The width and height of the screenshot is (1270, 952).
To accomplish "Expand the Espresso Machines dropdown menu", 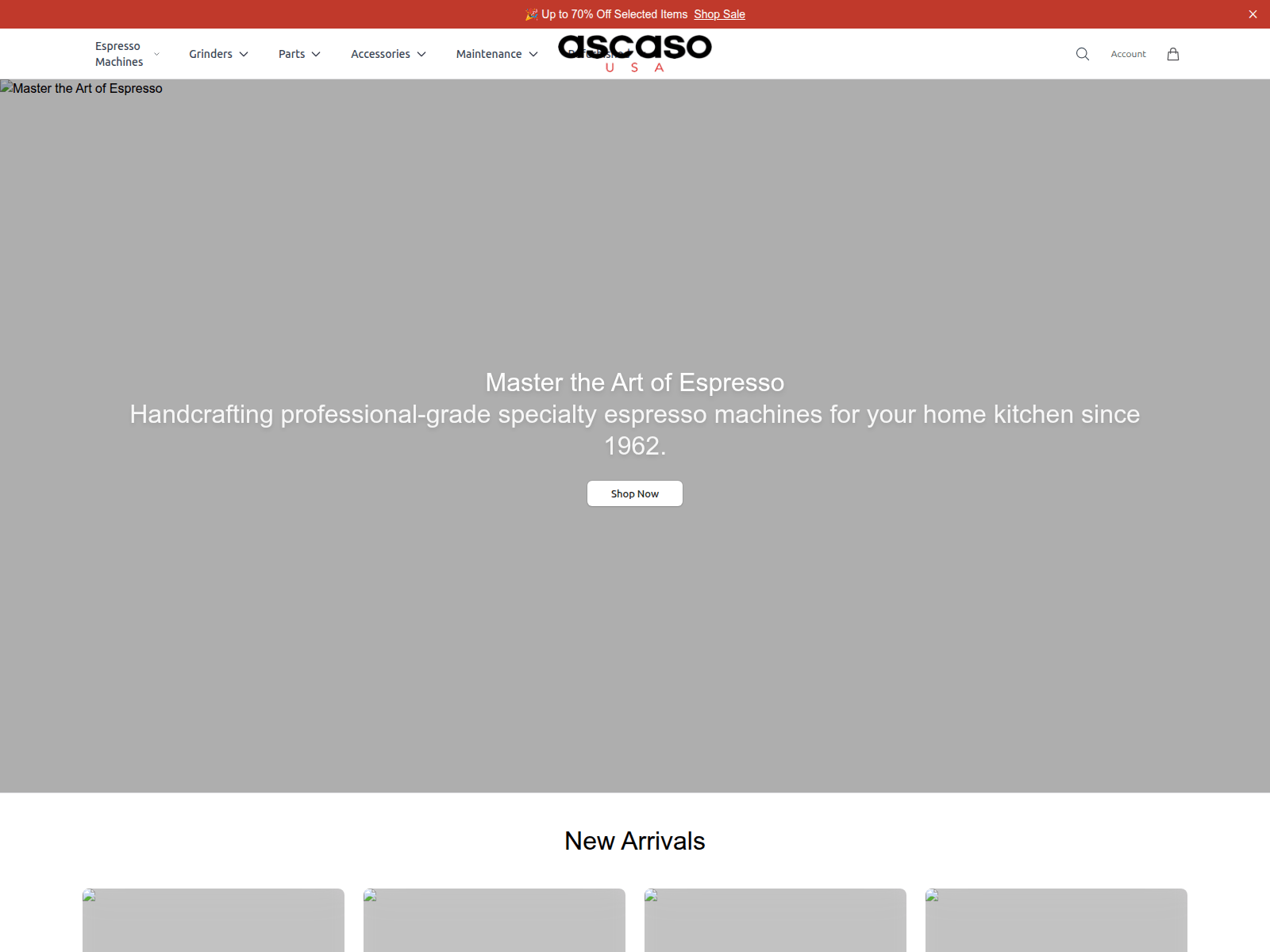I will (127, 54).
